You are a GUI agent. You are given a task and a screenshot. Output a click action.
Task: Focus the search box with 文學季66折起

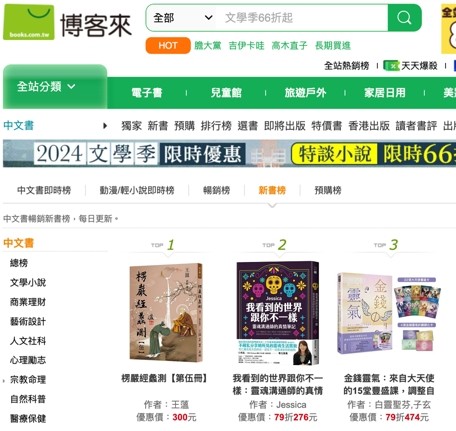pyautogui.click(x=303, y=18)
